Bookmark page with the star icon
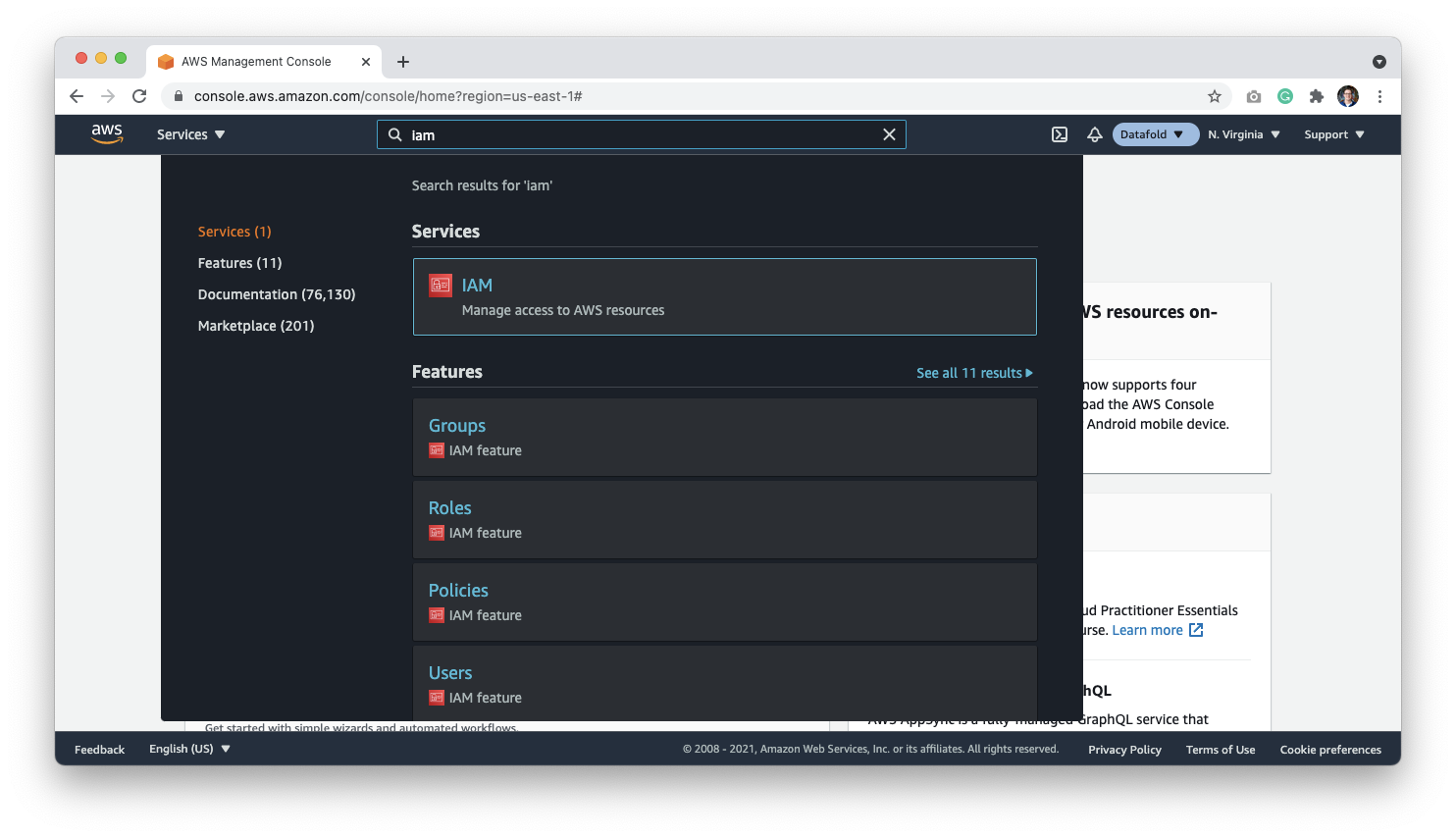 point(1215,96)
